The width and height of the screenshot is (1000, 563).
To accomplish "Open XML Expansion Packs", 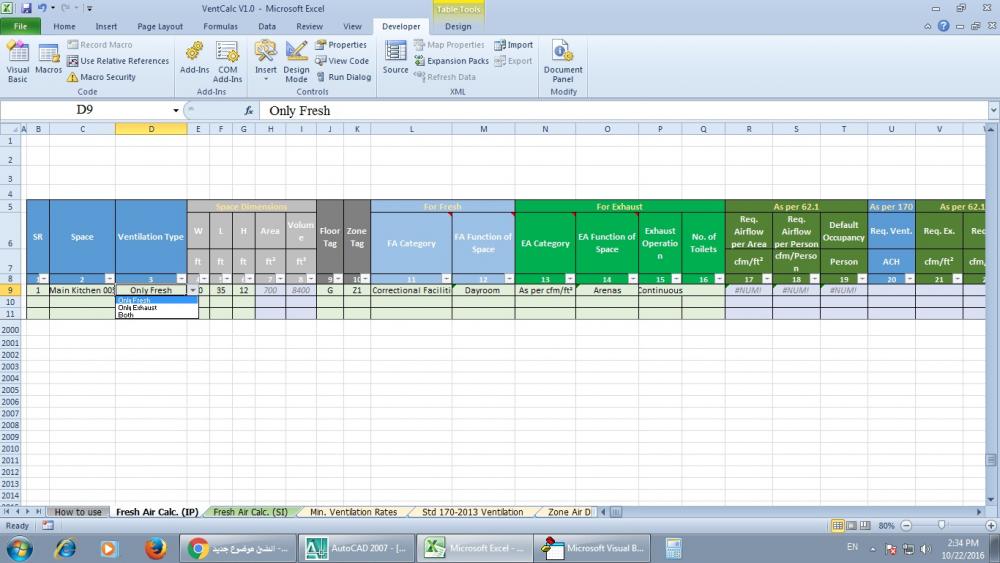I will 452,61.
